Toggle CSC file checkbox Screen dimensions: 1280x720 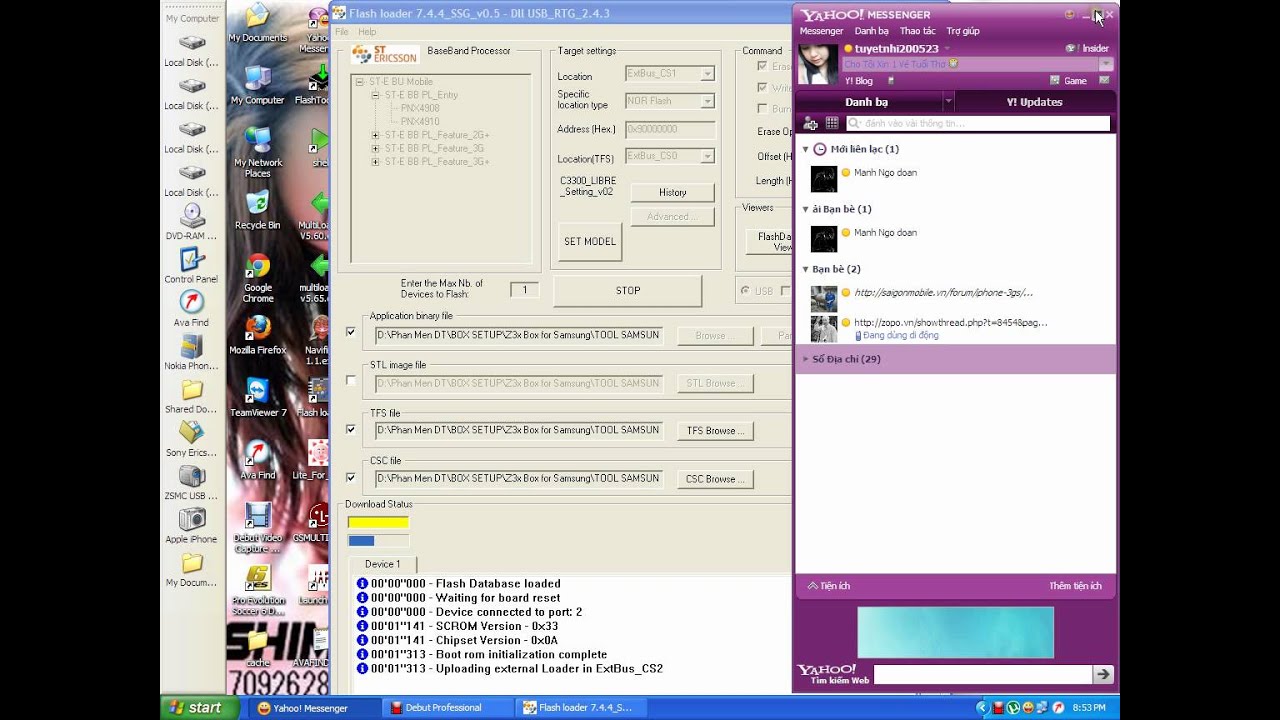tap(351, 478)
